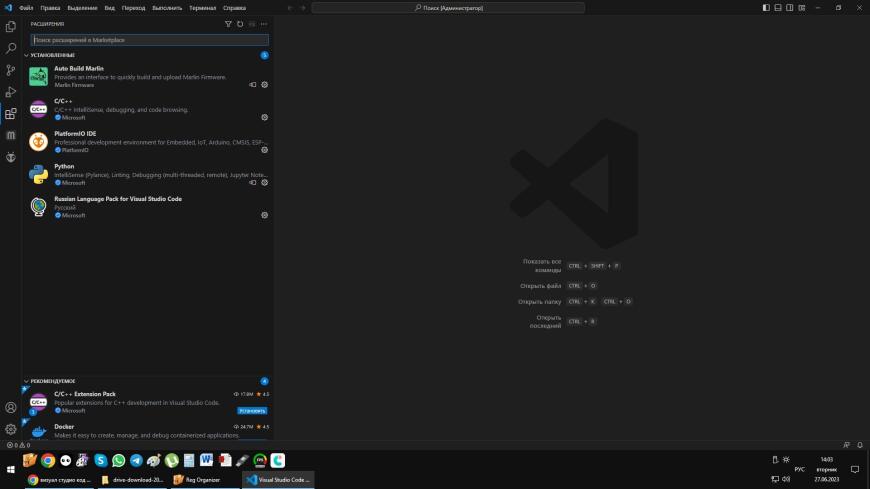Click the recommended extensions count badge

click(265, 381)
